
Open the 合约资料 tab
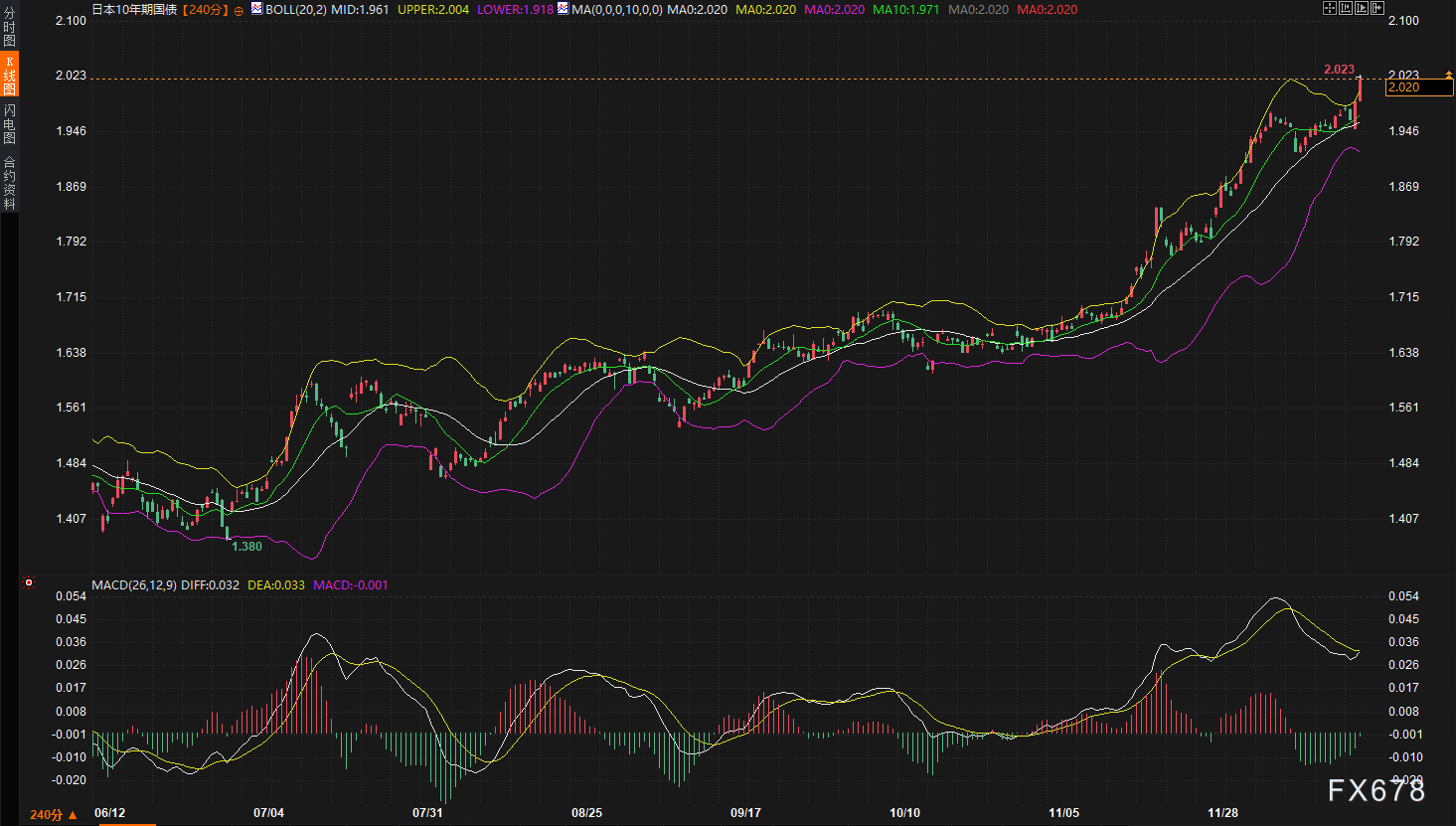pyautogui.click(x=9, y=183)
